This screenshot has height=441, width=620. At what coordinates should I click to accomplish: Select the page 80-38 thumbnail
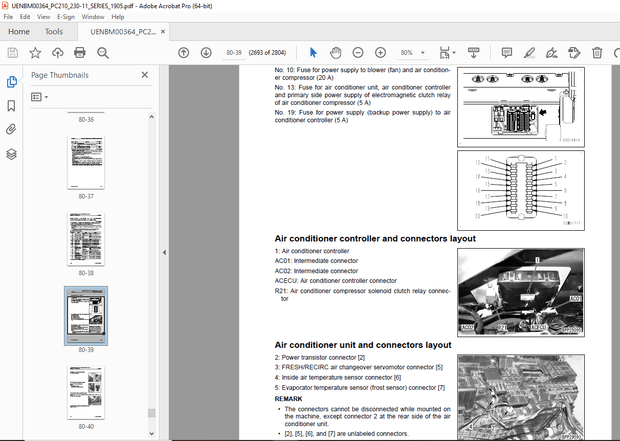[x=86, y=239]
